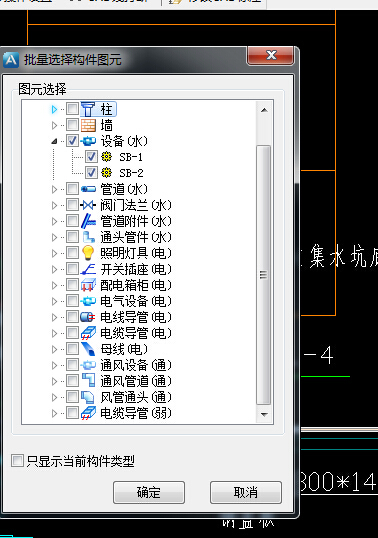Select the 通风设备(通) tree label
The image size is (378, 538).
coord(135,365)
